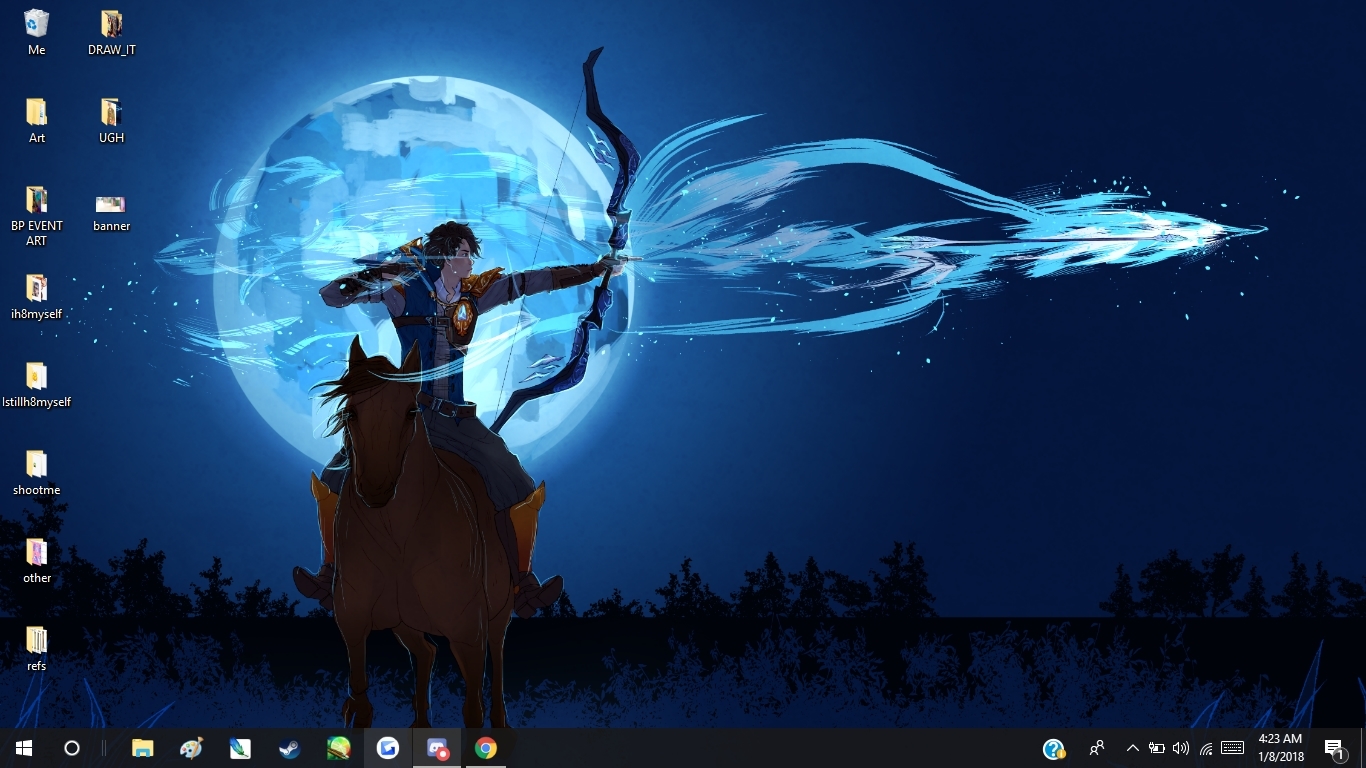Switch to Discord on the taskbar
Screen dimensions: 1366x768
(x=437, y=748)
